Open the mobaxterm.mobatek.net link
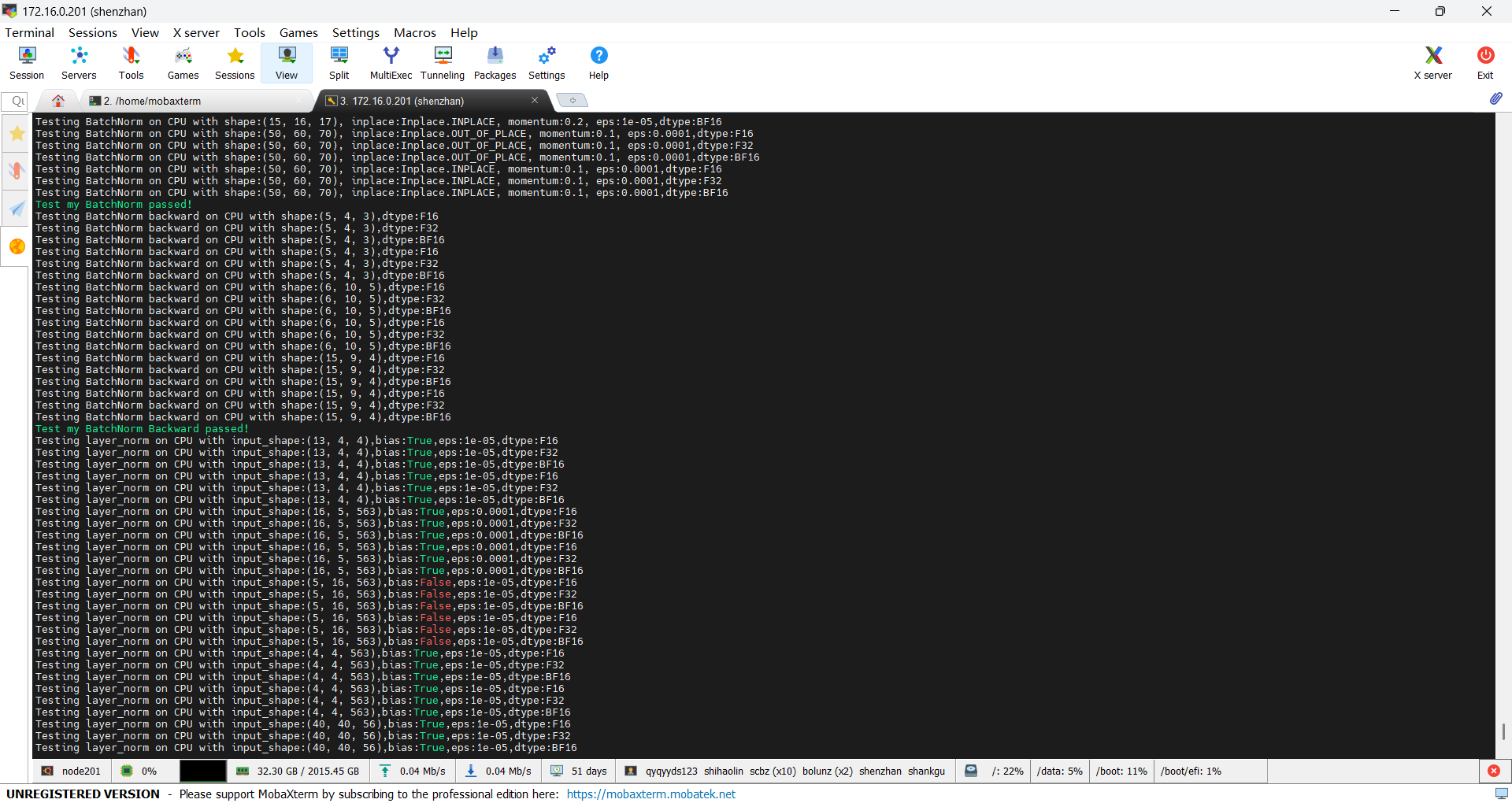Image resolution: width=1512 pixels, height=803 pixels. [x=650, y=794]
